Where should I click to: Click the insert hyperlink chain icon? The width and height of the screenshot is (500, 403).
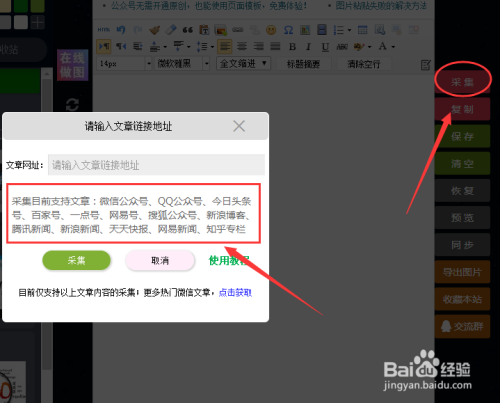238,30
